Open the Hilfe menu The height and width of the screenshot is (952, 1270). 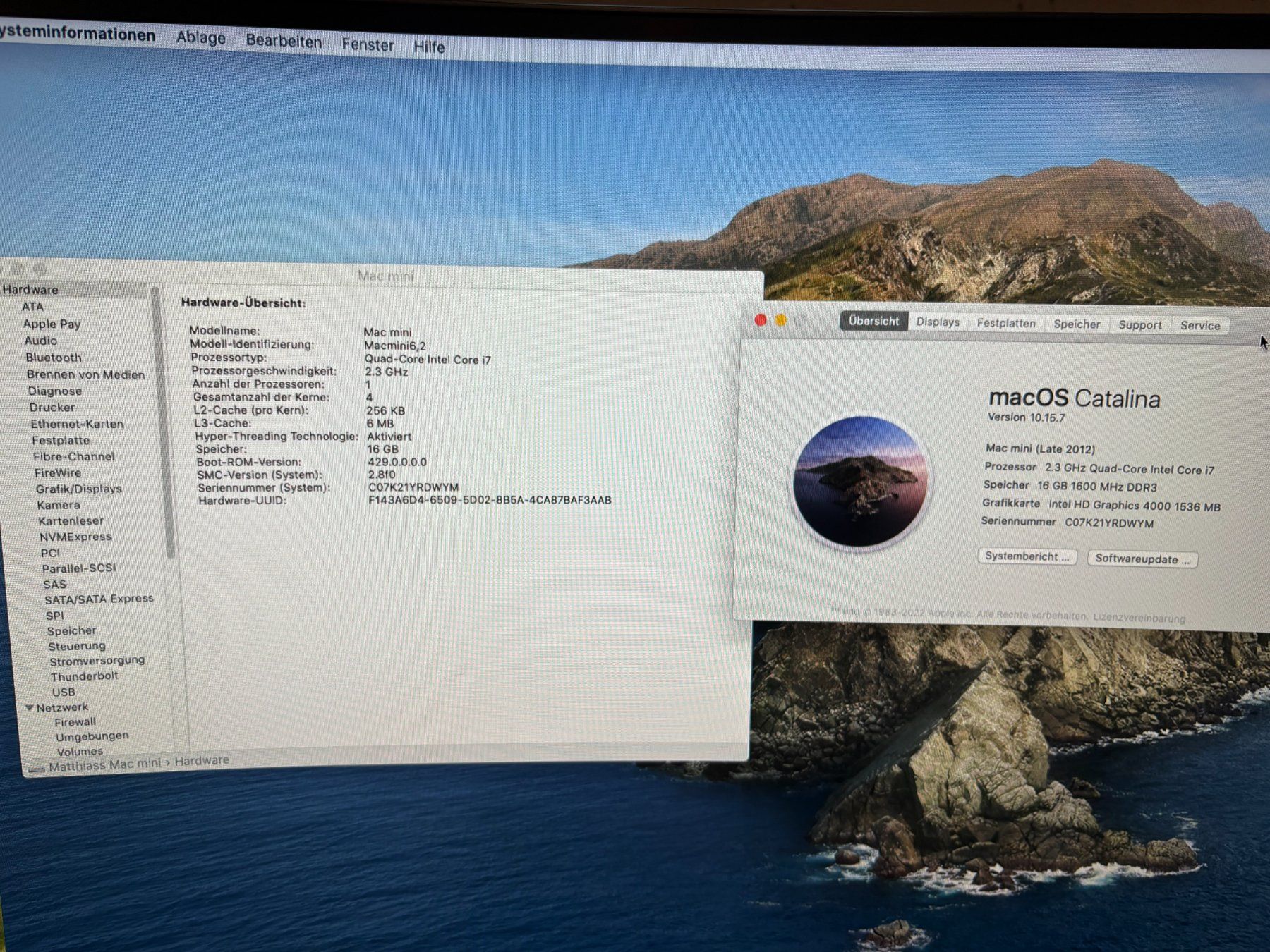coord(429,47)
